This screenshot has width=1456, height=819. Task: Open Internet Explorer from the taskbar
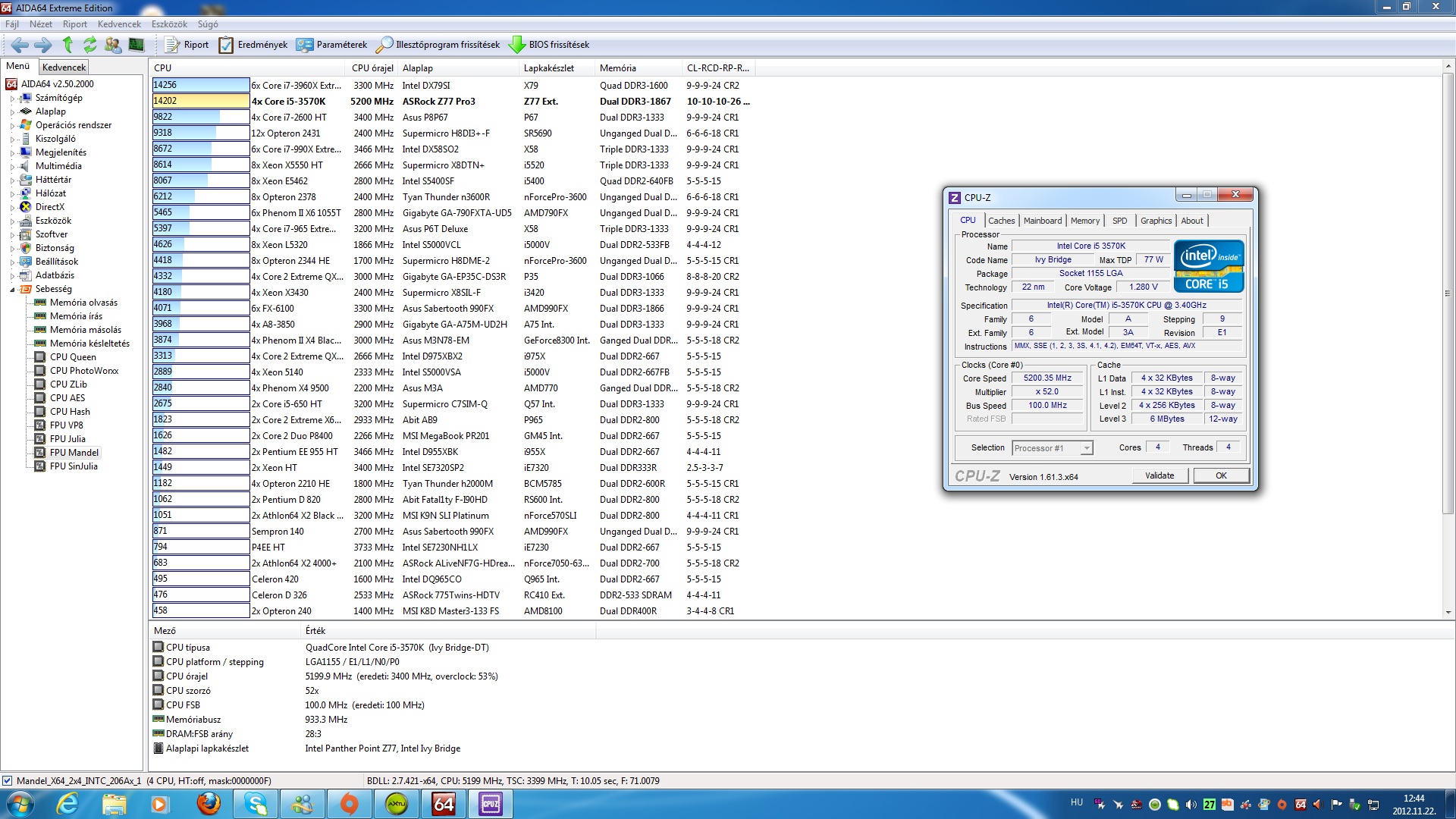click(x=67, y=804)
